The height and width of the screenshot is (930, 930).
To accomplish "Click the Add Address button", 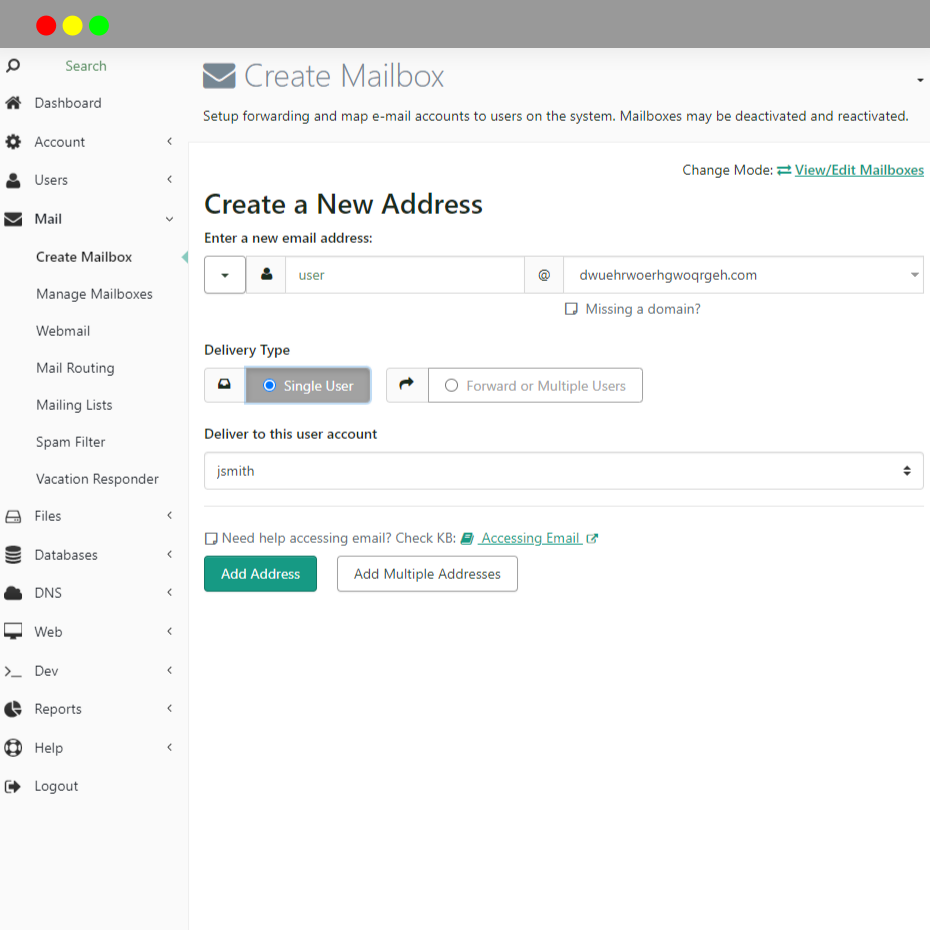I will pyautogui.click(x=260, y=574).
